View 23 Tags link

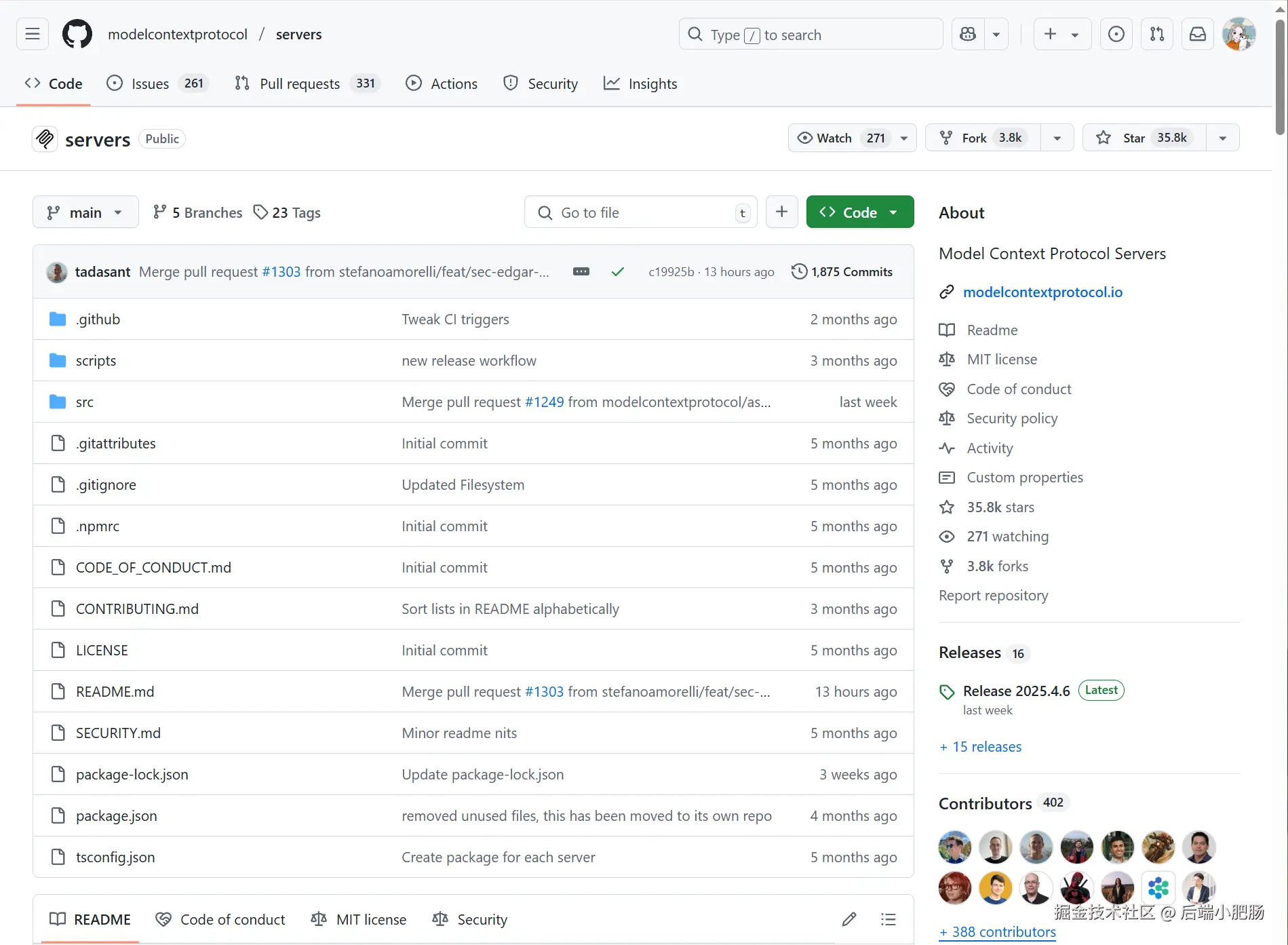[287, 212]
